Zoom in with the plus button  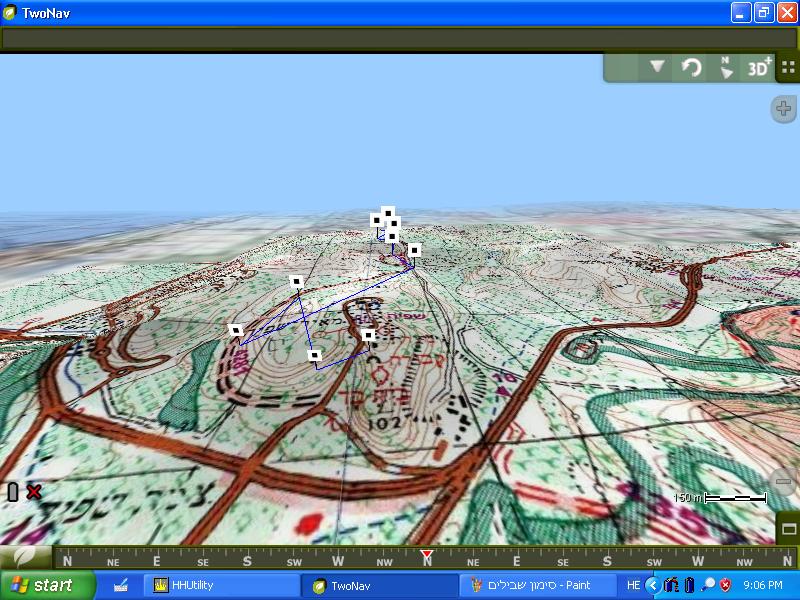[784, 109]
